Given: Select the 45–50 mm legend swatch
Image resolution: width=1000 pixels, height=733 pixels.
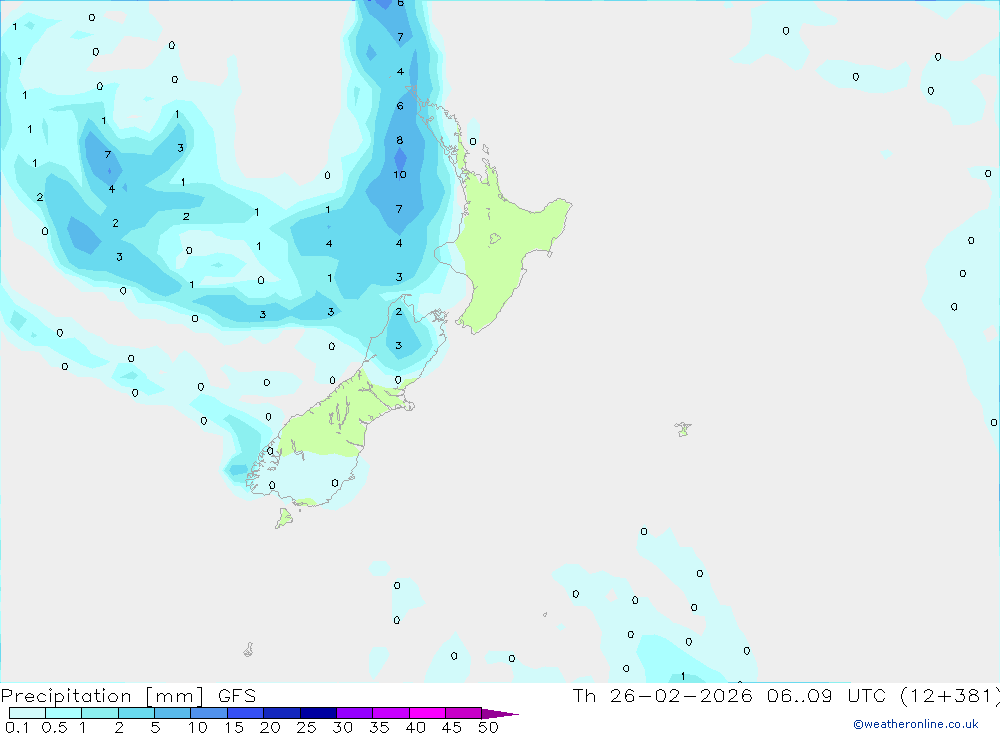Looking at the screenshot, I should coord(463,713).
